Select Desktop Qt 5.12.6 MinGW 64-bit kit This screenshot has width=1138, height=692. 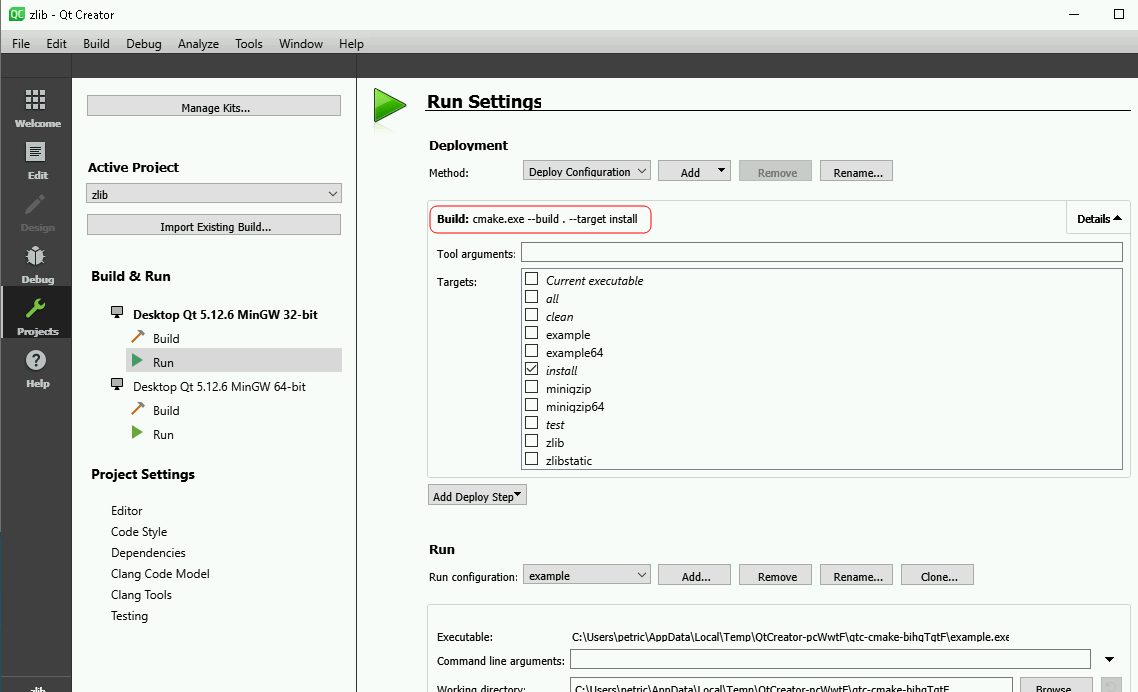(219, 386)
